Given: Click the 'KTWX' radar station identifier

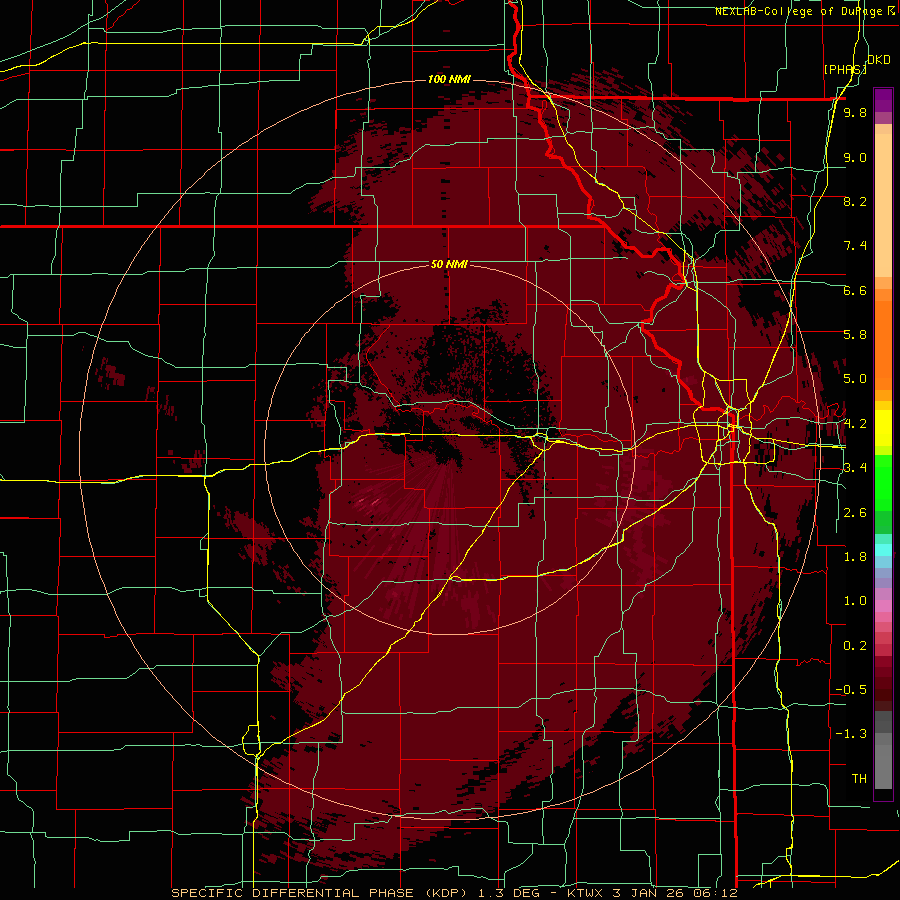Looking at the screenshot, I should coord(585,893).
